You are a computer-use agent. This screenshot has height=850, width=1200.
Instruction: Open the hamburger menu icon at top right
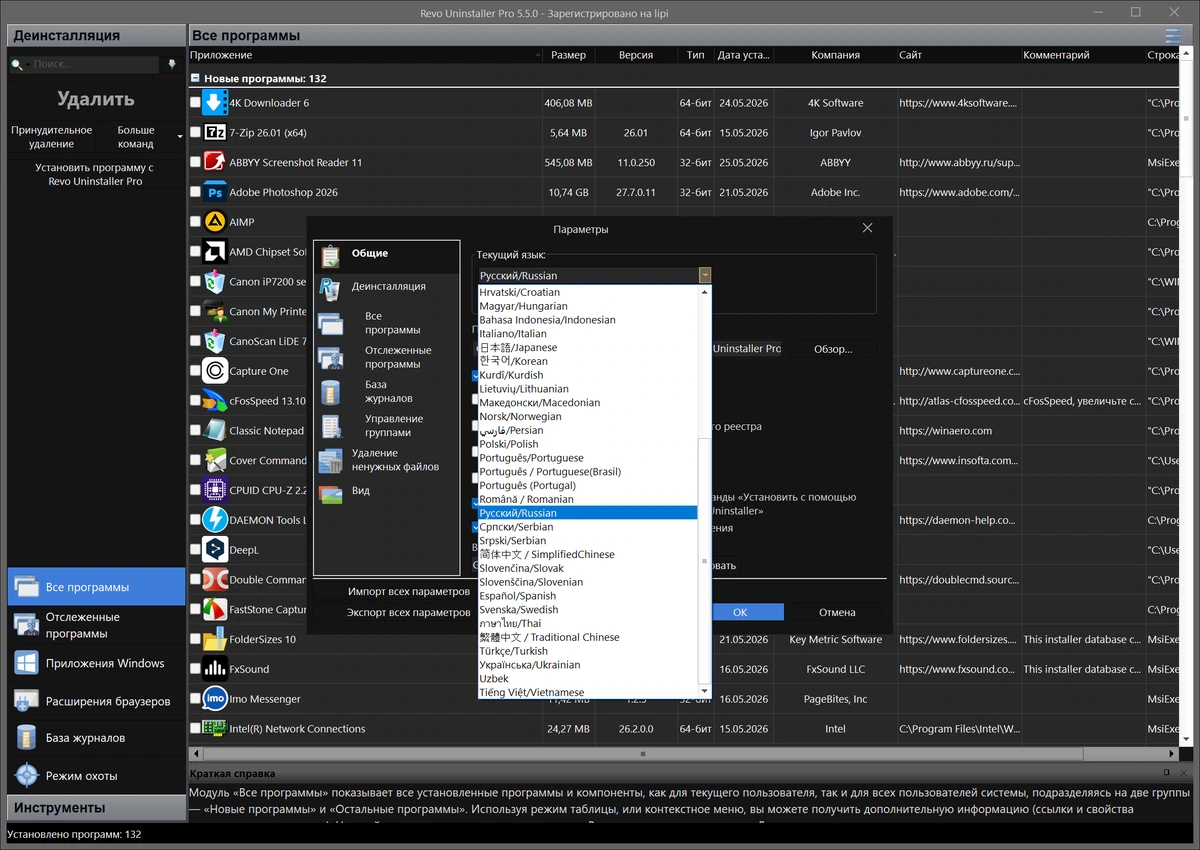click(1172, 36)
